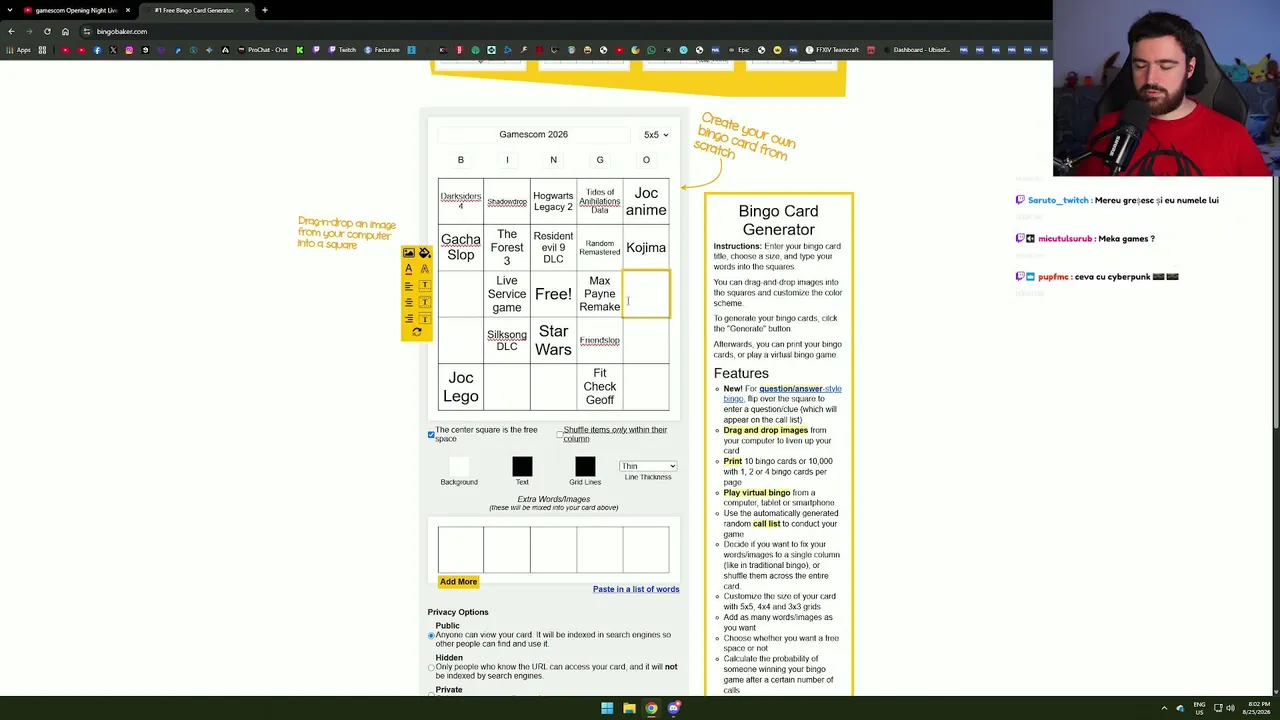
Task: Open the Facebook bookmark
Action: click(x=97, y=50)
